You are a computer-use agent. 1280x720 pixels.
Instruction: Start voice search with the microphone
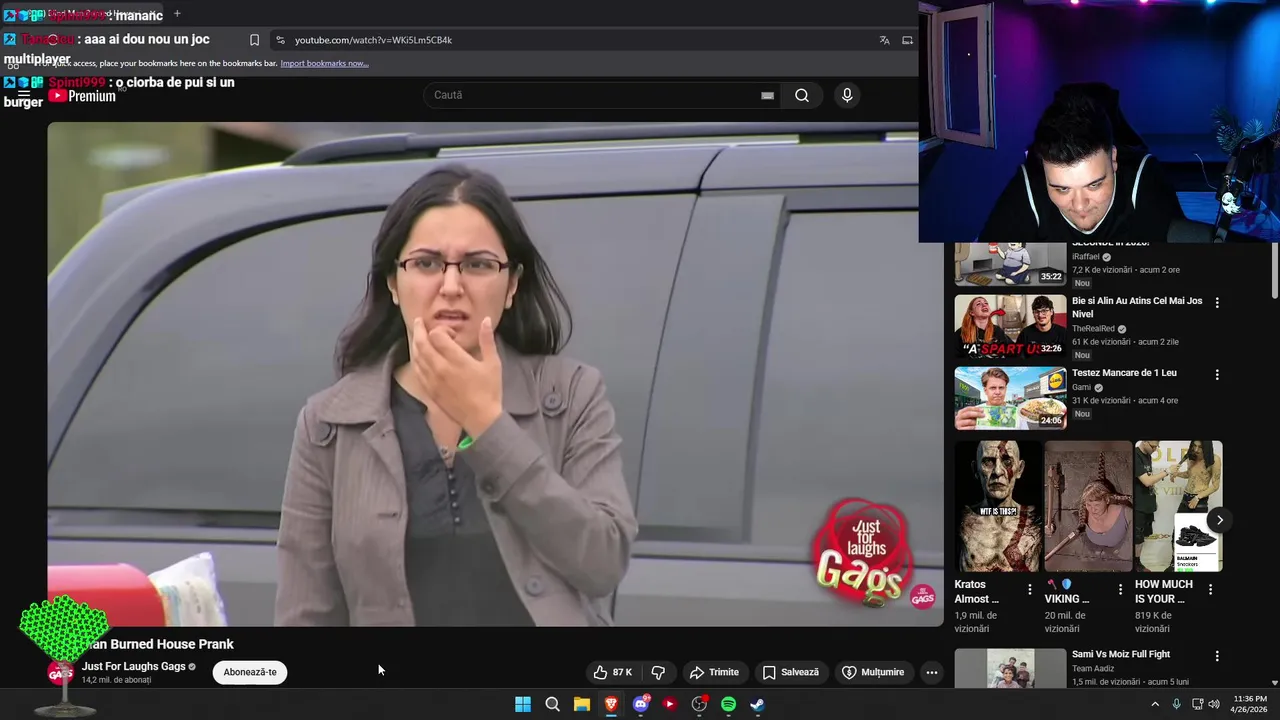point(847,95)
